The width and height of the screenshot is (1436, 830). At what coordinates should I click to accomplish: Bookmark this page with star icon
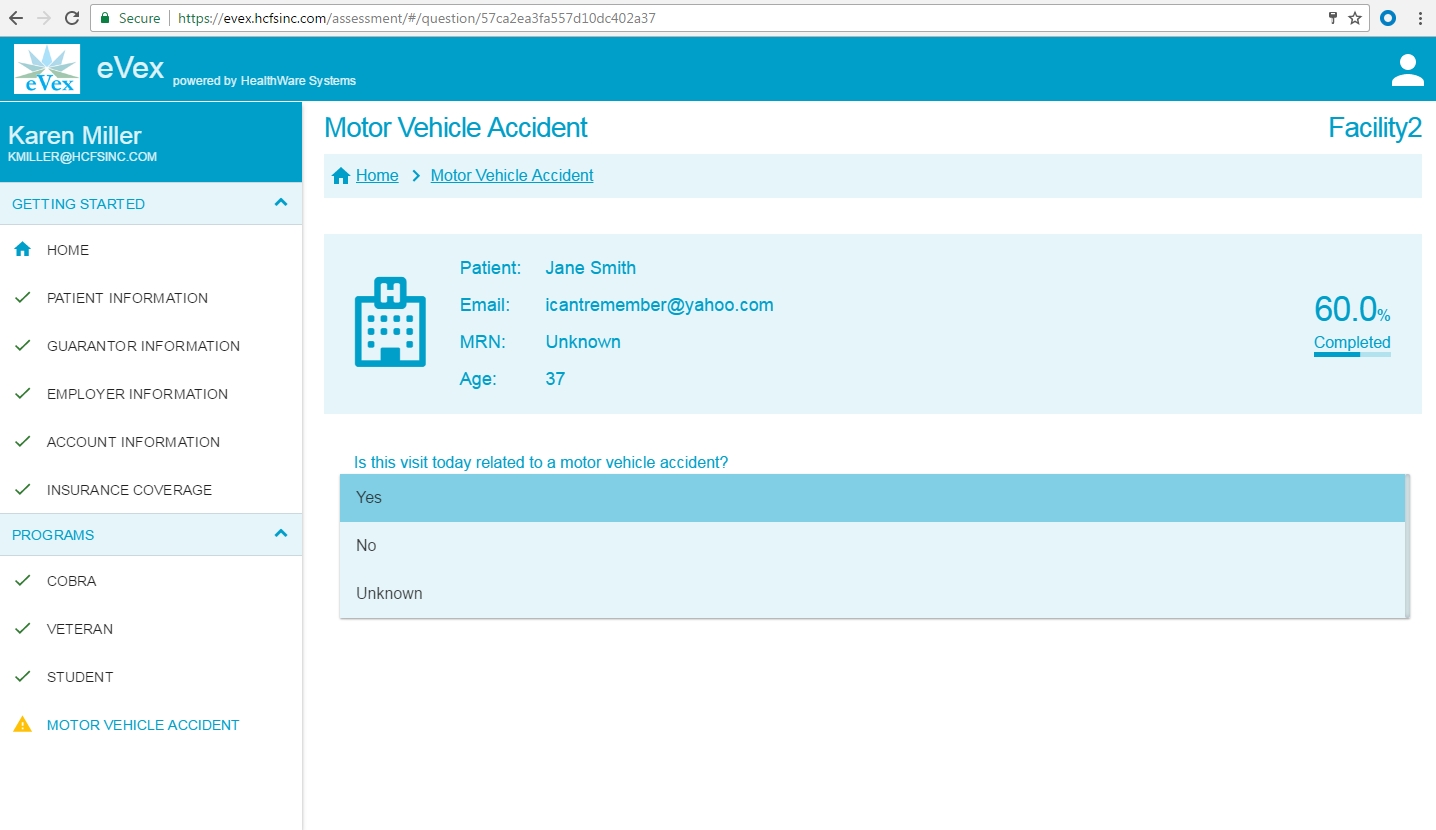[x=1355, y=18]
